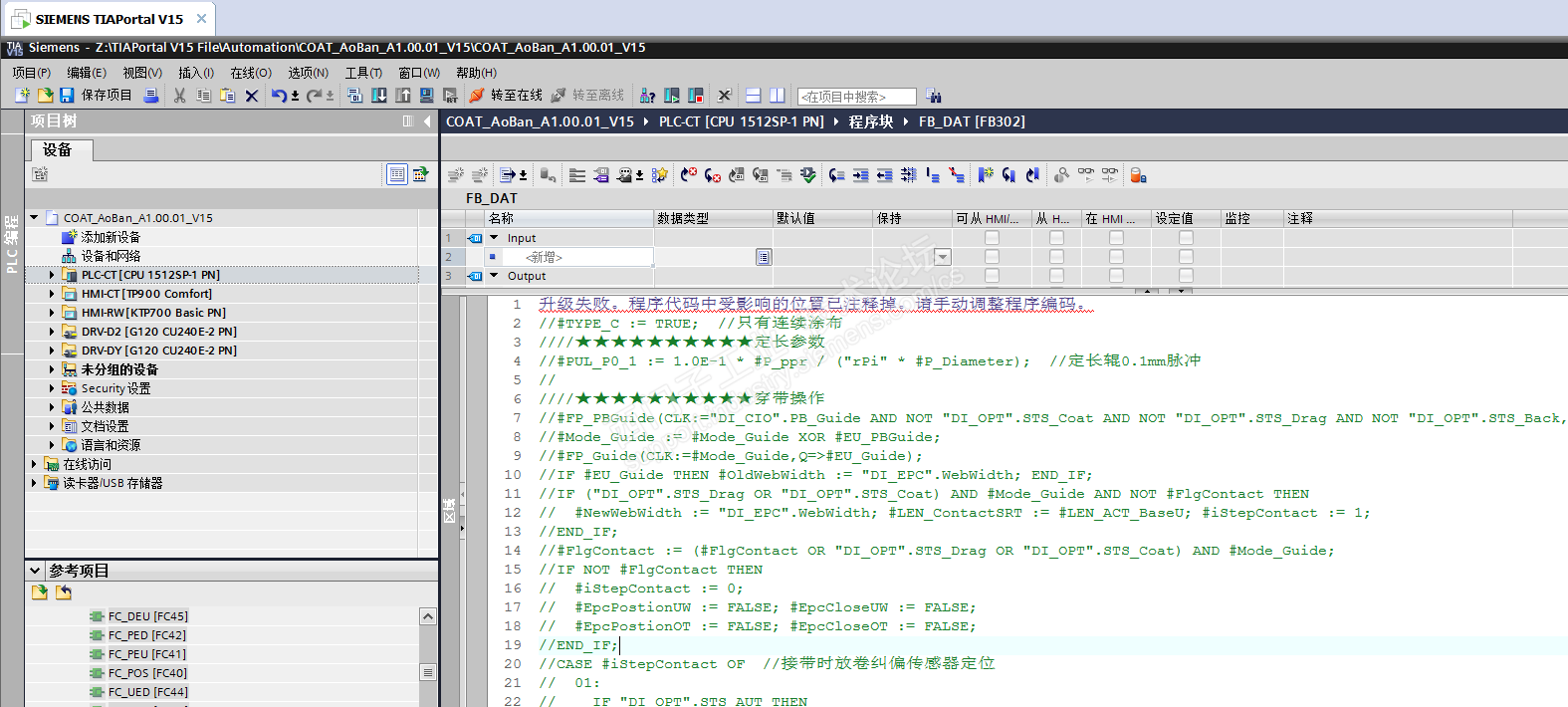Expand the 在线访问 tree node
Screen dimensions: 1568x707
click(x=34, y=464)
